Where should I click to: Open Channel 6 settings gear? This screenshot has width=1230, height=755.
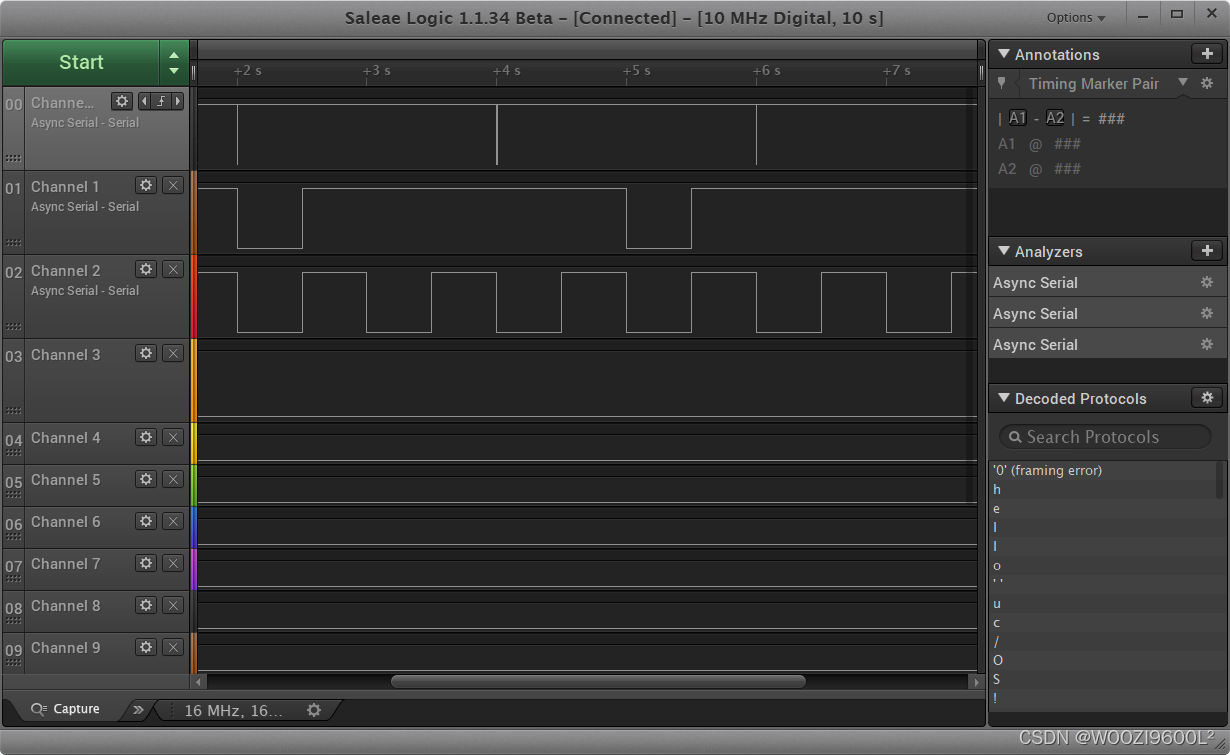click(146, 521)
